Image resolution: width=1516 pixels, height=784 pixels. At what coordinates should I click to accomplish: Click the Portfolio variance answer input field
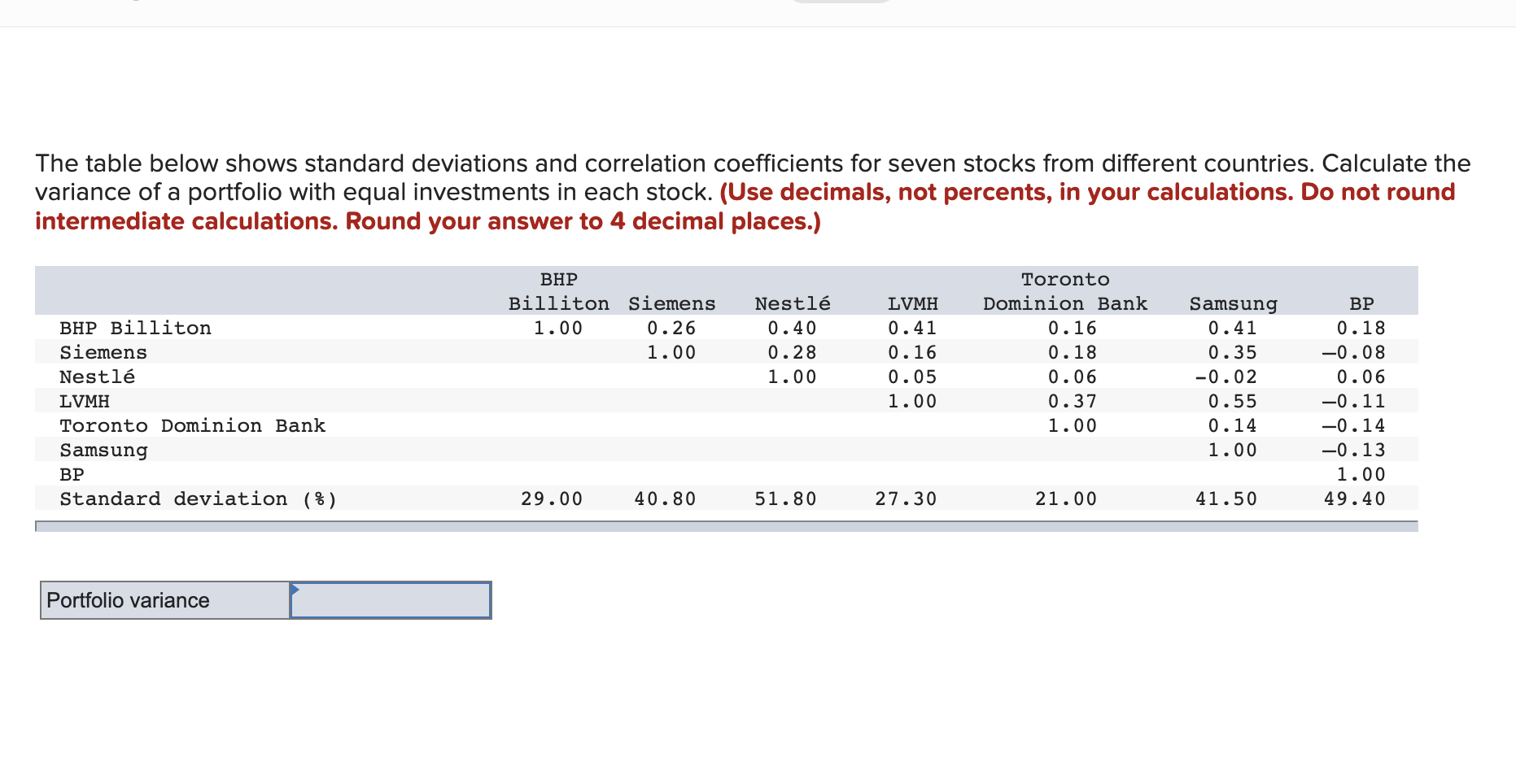[x=391, y=600]
